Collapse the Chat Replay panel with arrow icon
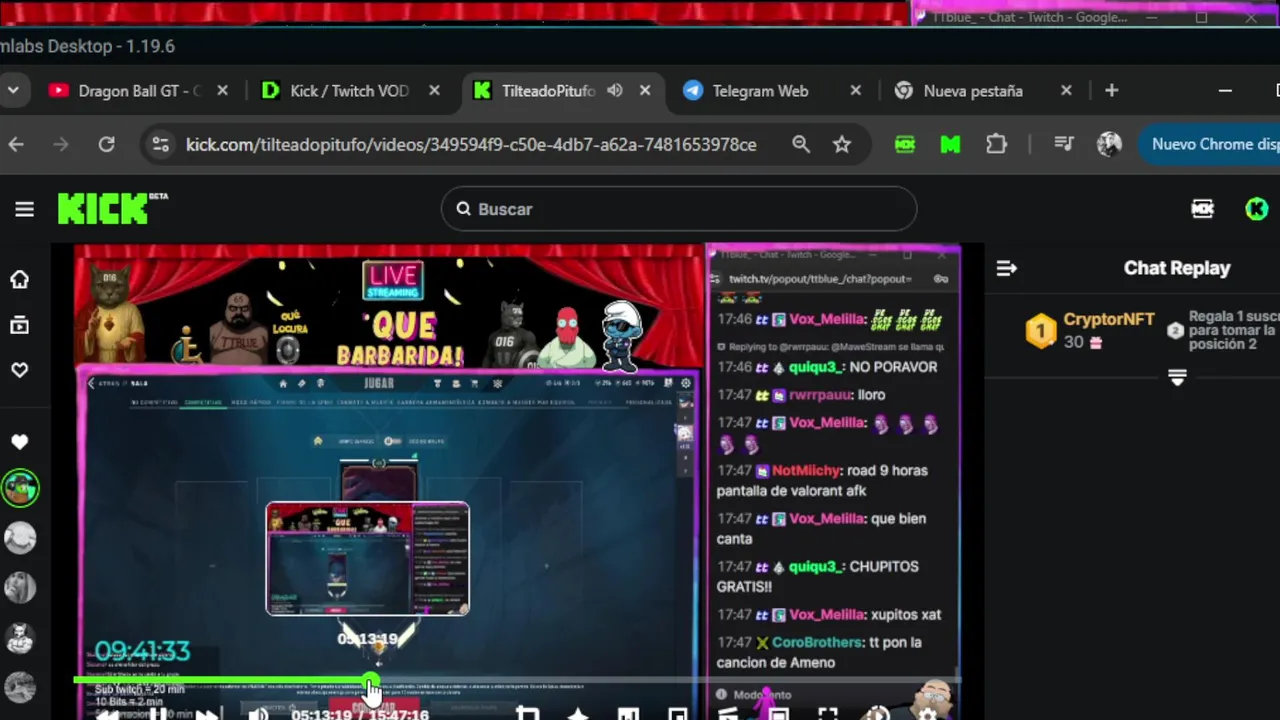 [x=1007, y=268]
